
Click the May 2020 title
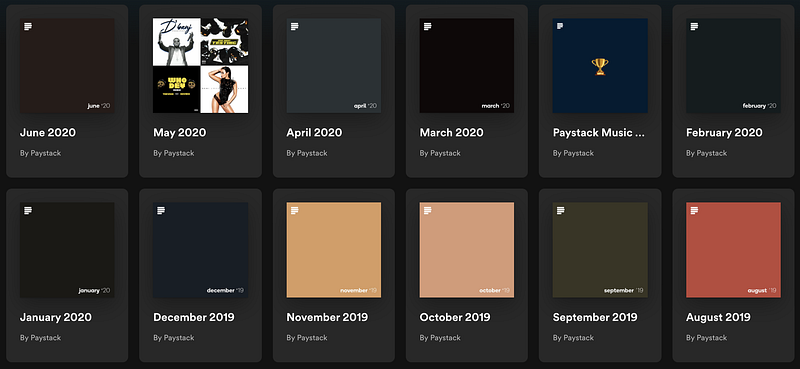point(180,133)
